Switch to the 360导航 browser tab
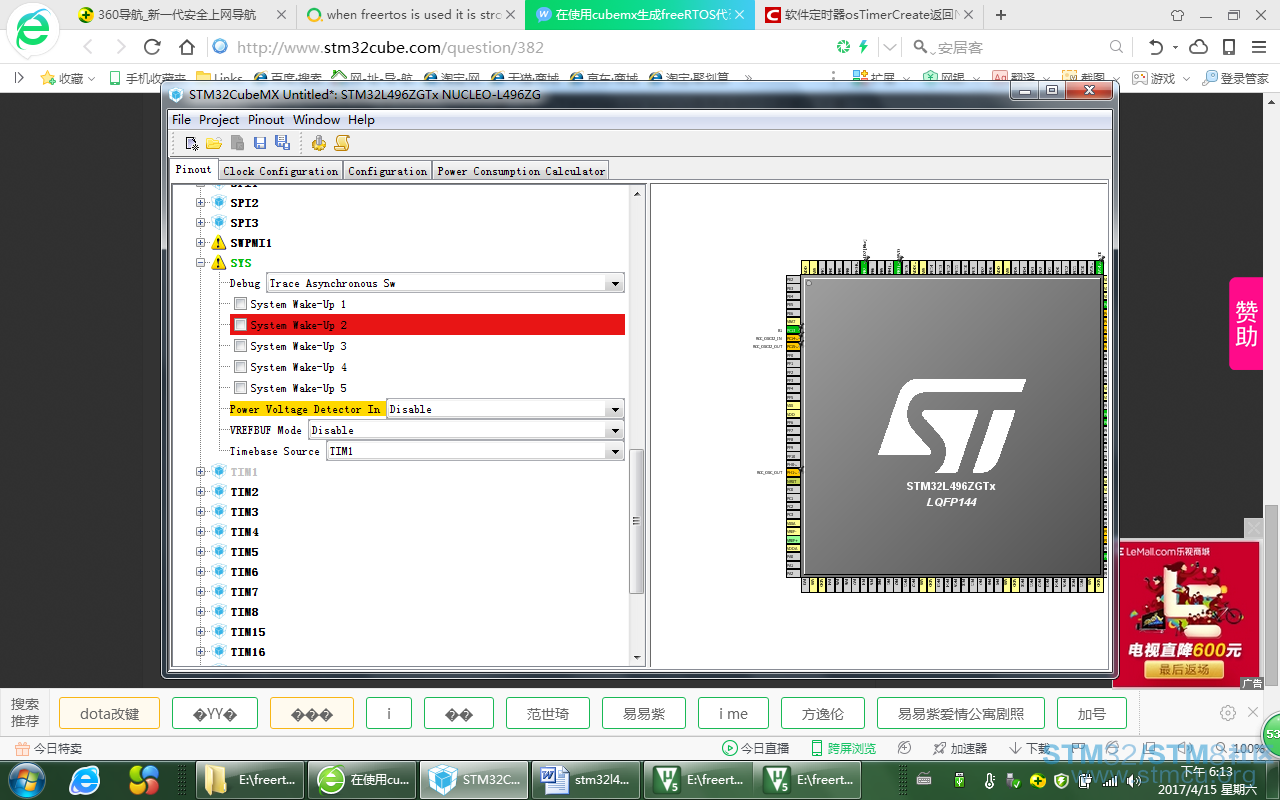 tap(180, 15)
